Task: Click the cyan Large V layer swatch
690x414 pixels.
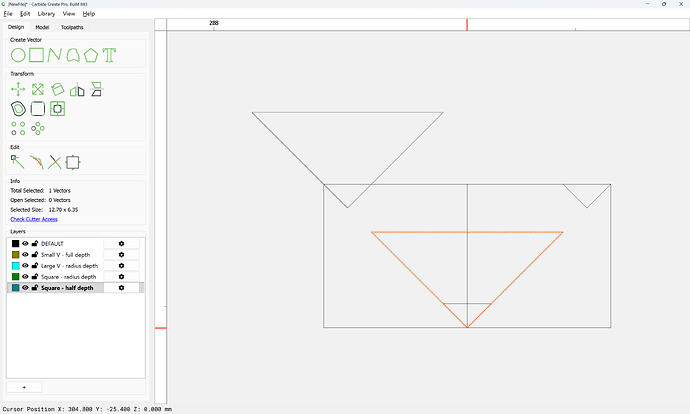Action: pyautogui.click(x=15, y=265)
